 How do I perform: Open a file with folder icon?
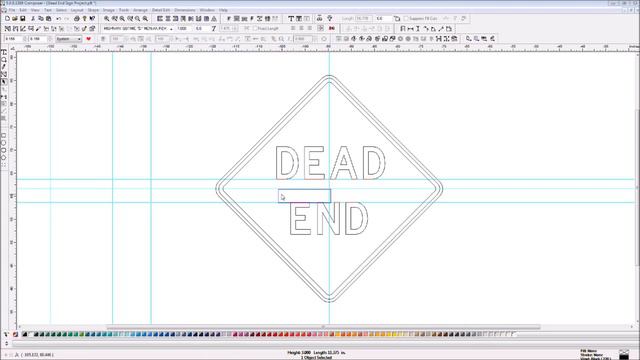[x=15, y=18]
